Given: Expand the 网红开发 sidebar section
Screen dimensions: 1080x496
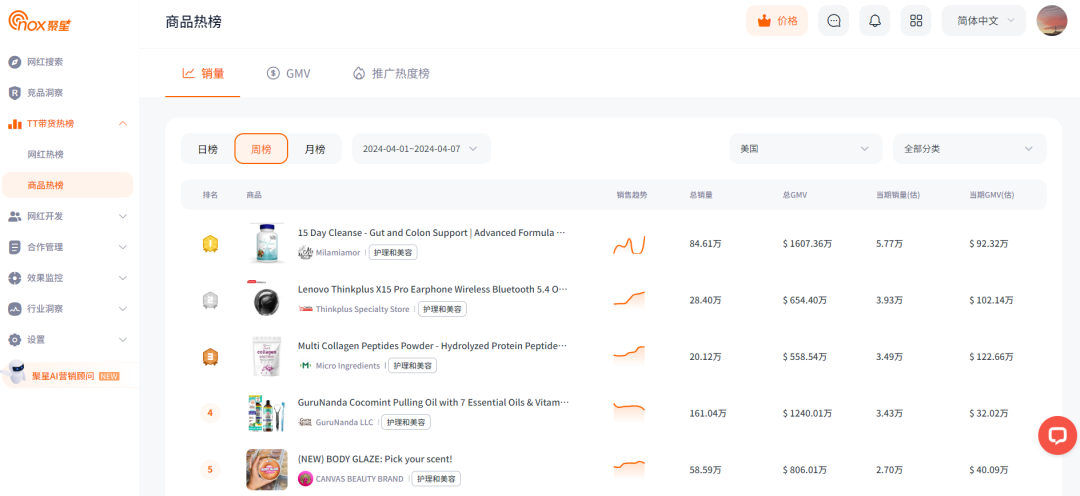Looking at the screenshot, I should point(123,216).
